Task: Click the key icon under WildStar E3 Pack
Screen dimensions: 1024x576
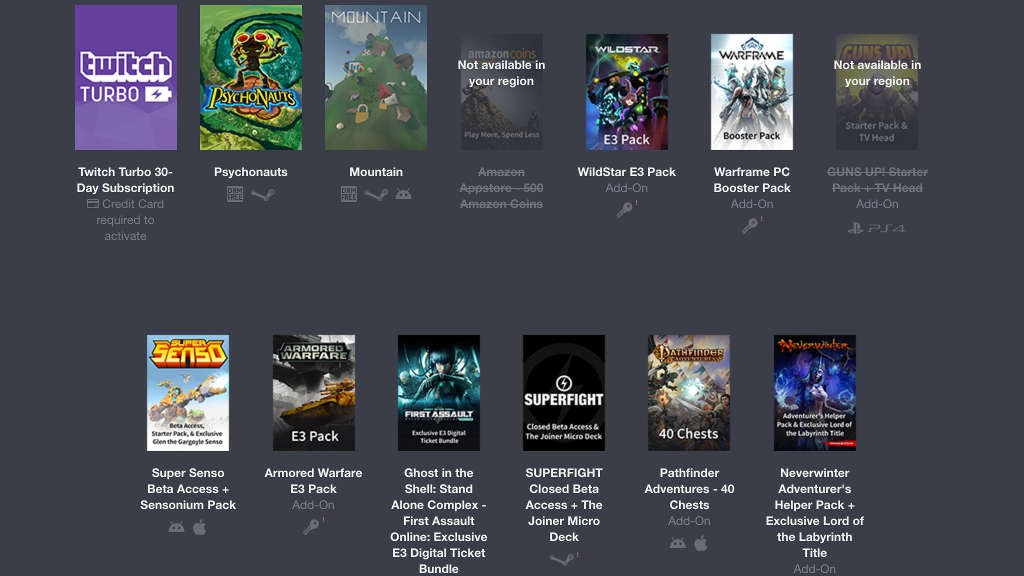Action: (626, 210)
